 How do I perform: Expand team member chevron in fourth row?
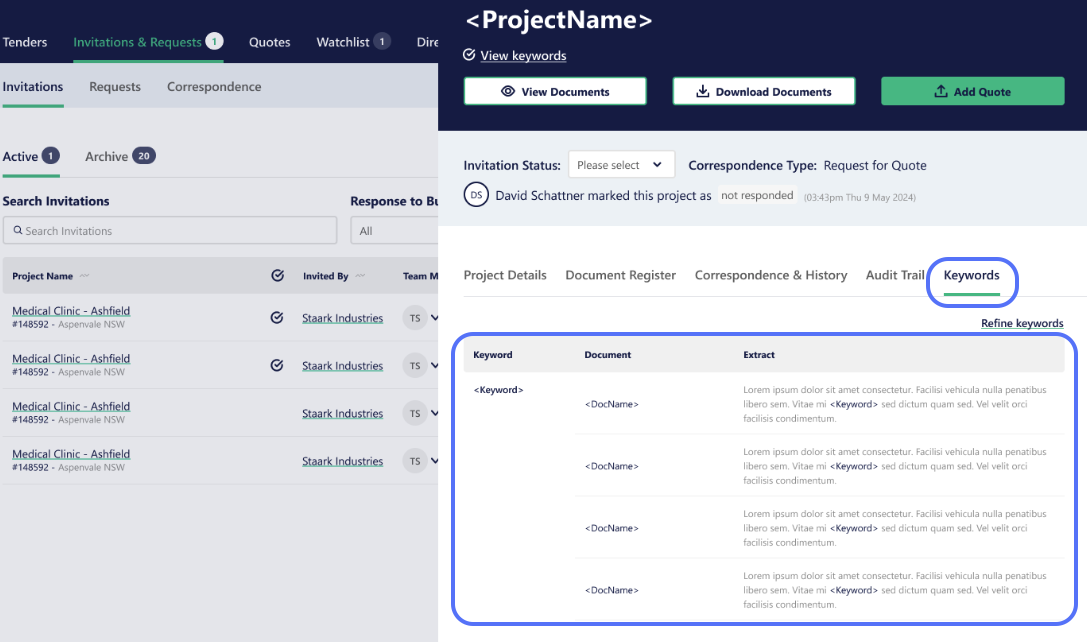435,460
